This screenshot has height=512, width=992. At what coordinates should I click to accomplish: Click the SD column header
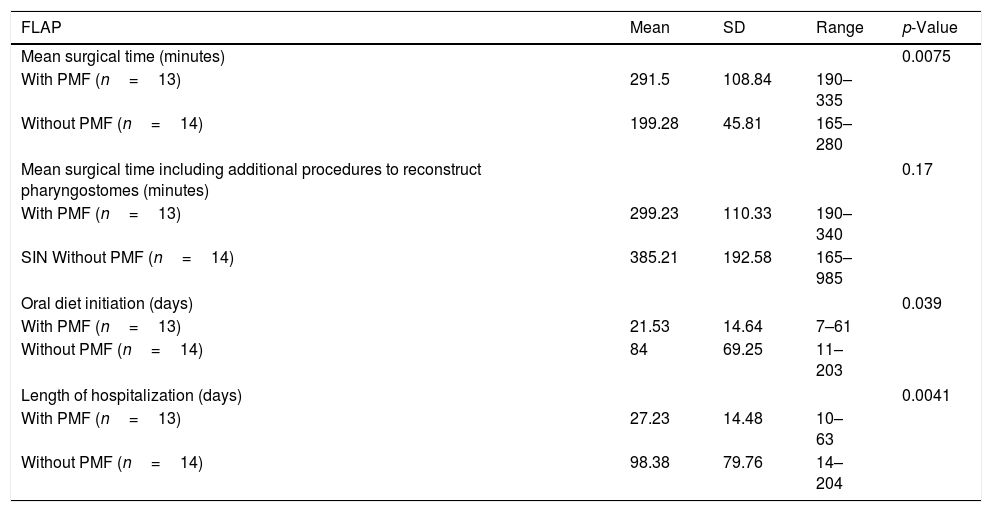(x=734, y=28)
